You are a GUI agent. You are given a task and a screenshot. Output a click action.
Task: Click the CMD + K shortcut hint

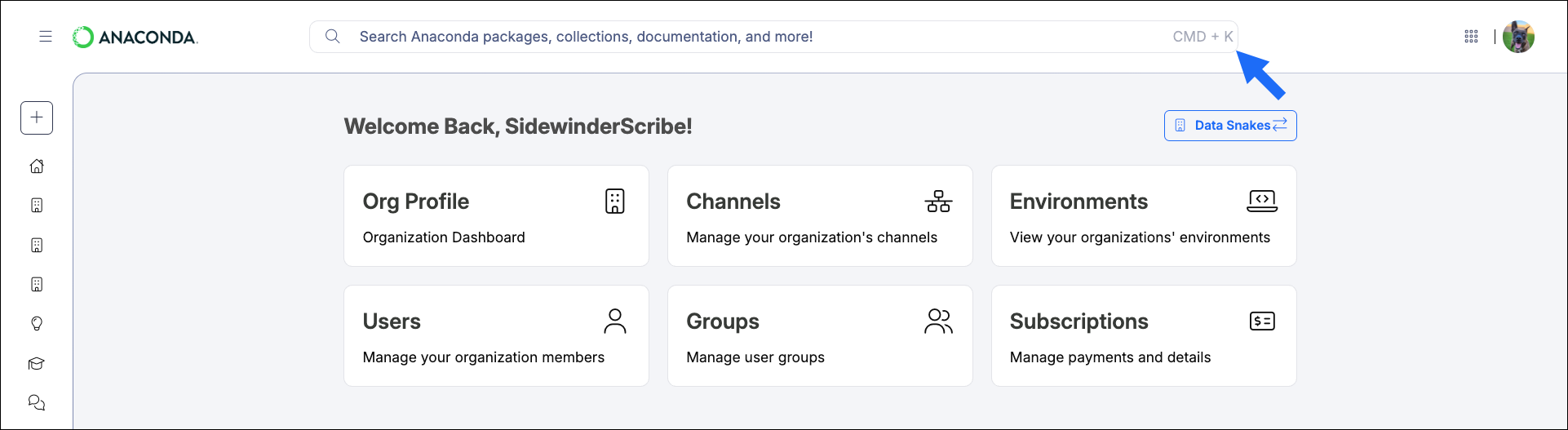pyautogui.click(x=1203, y=37)
